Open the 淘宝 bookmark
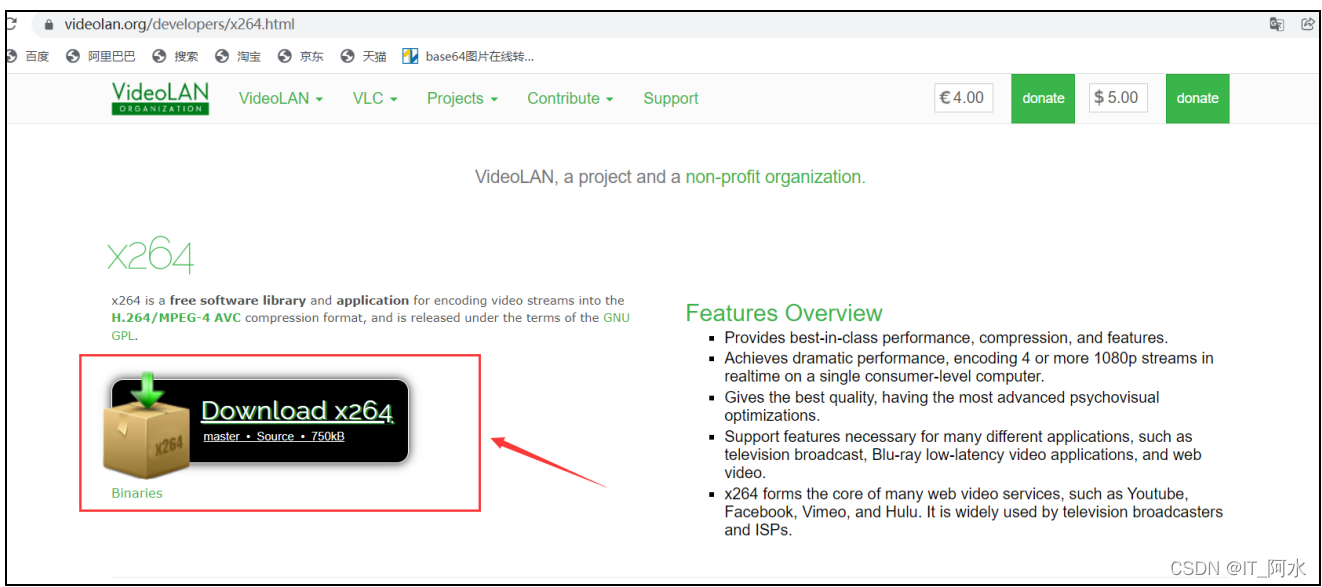Viewport: 1322px width, 587px height. (238, 56)
